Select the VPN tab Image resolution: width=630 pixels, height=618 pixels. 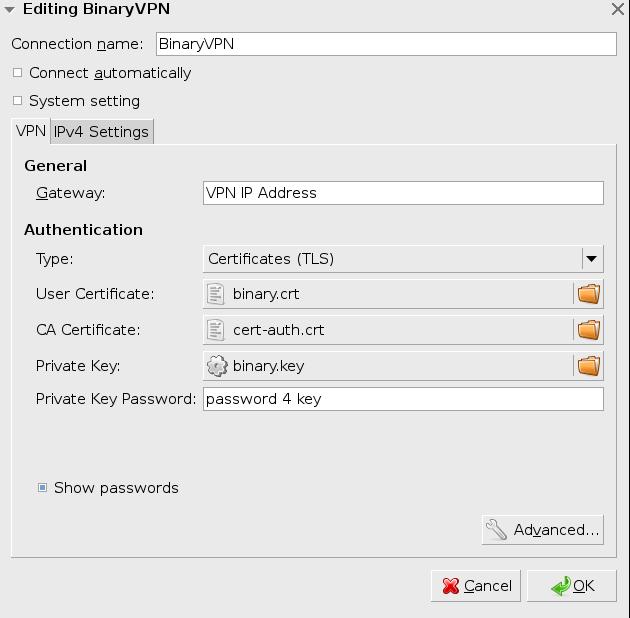[x=30, y=131]
